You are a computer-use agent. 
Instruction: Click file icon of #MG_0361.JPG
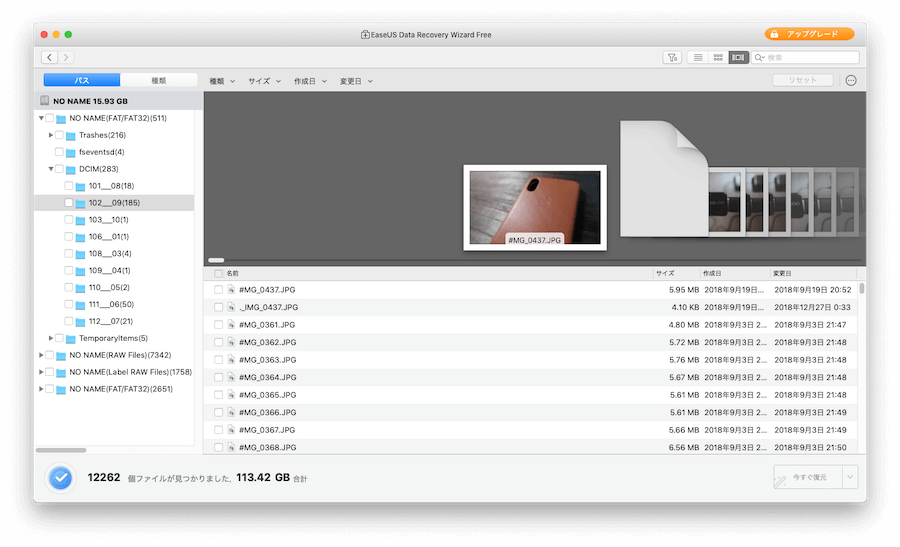[231, 325]
